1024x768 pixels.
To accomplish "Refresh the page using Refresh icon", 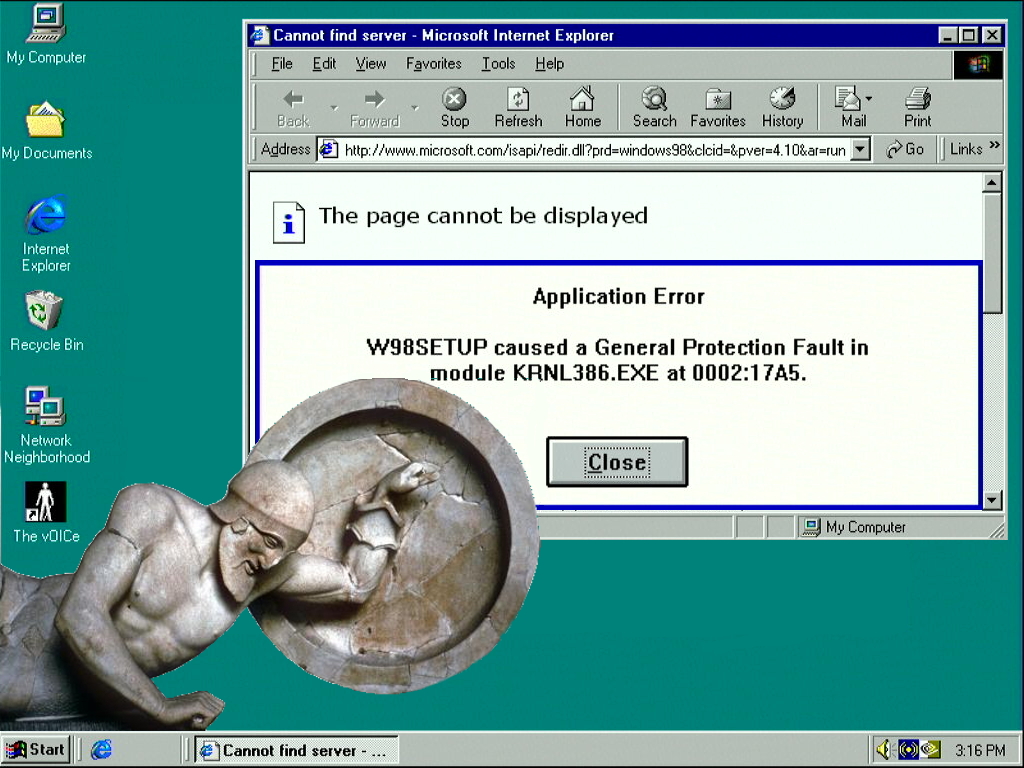I will tap(518, 100).
